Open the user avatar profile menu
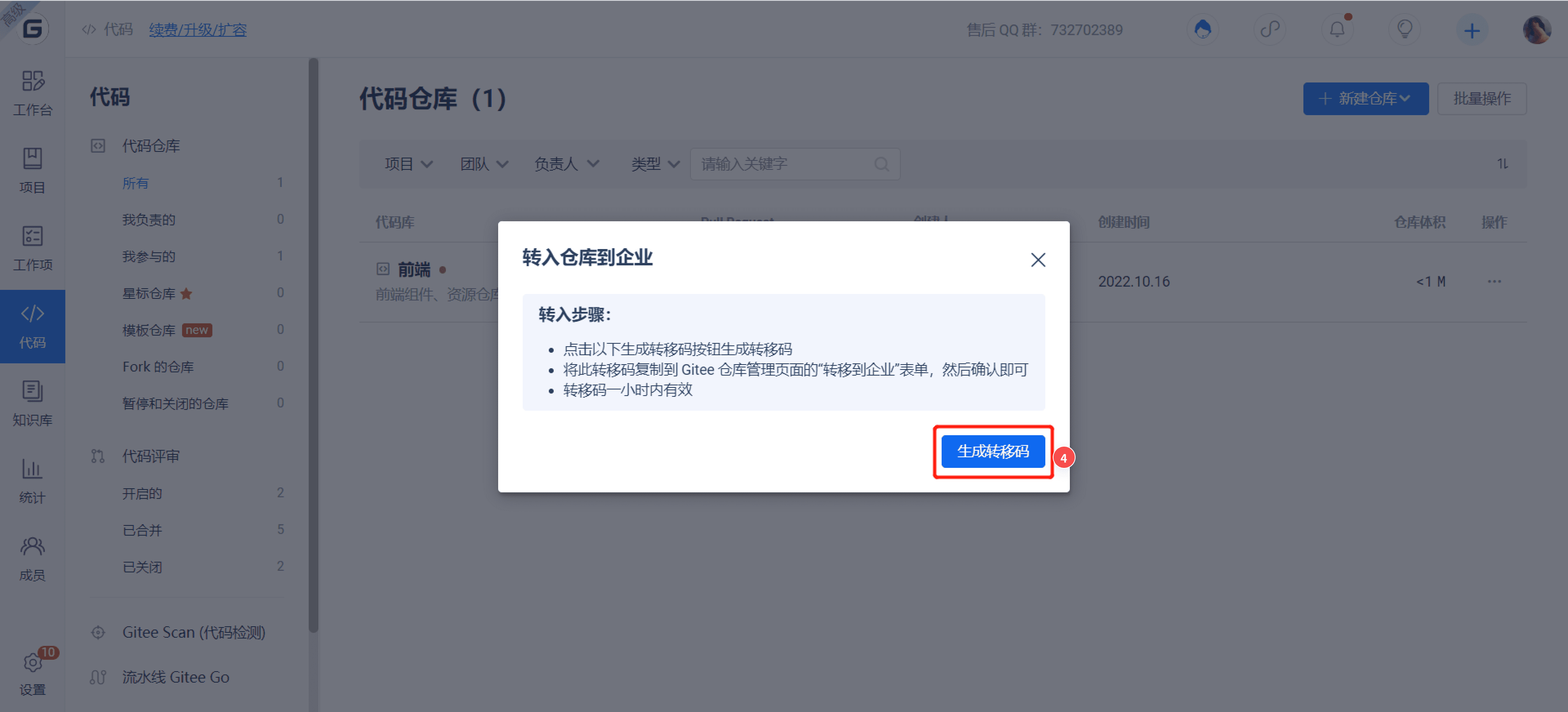1568x712 pixels. (1537, 29)
